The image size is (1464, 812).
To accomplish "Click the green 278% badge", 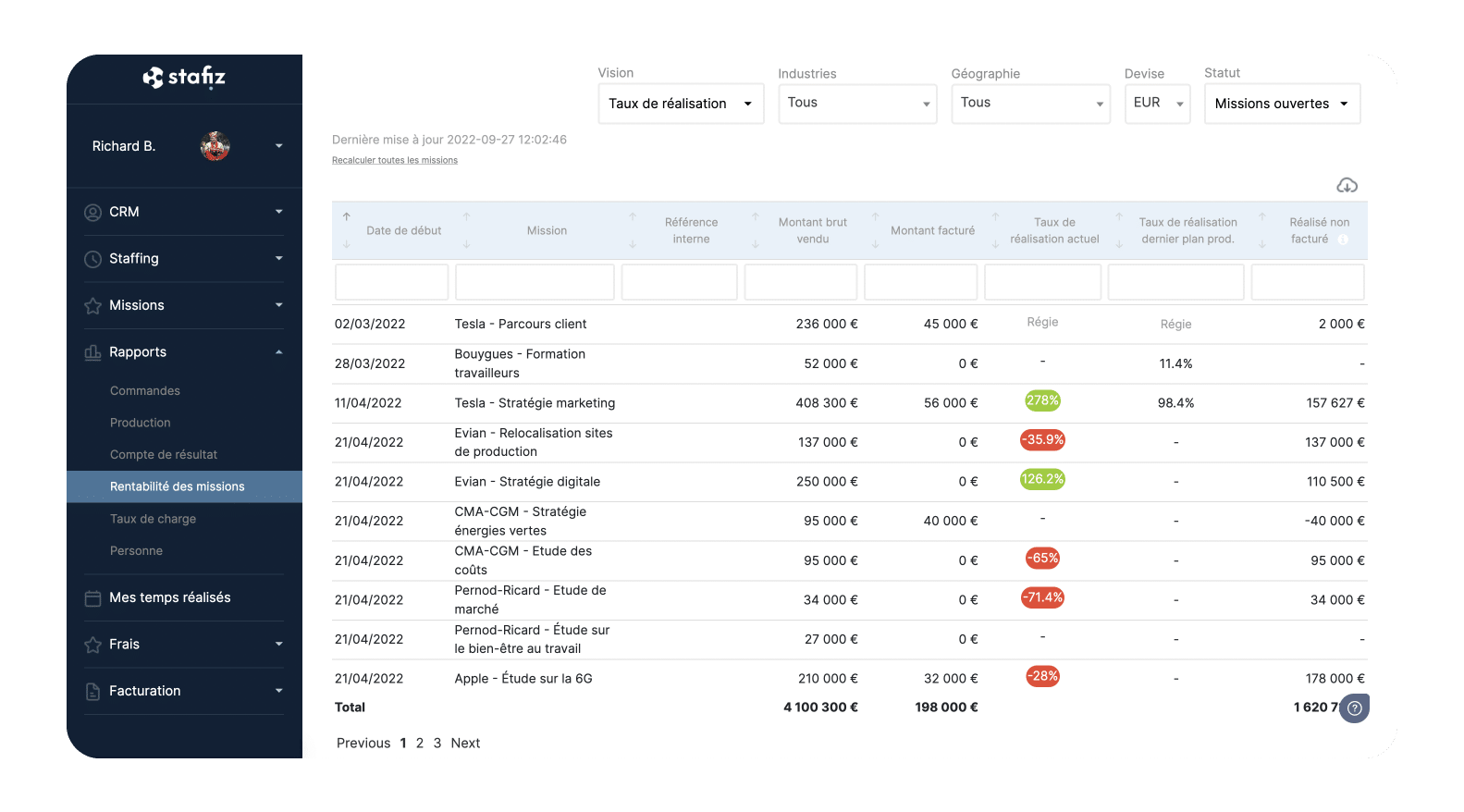I will pyautogui.click(x=1042, y=401).
